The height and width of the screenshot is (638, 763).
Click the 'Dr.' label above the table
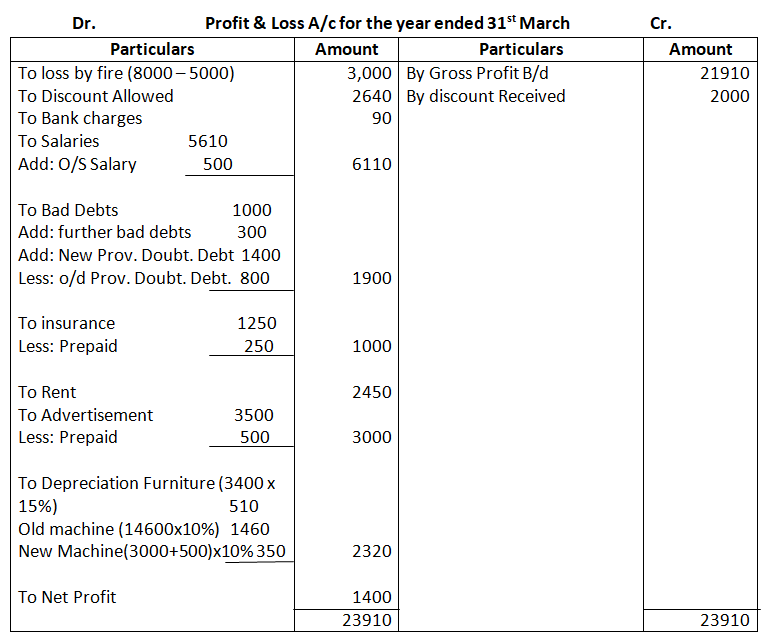pos(84,24)
